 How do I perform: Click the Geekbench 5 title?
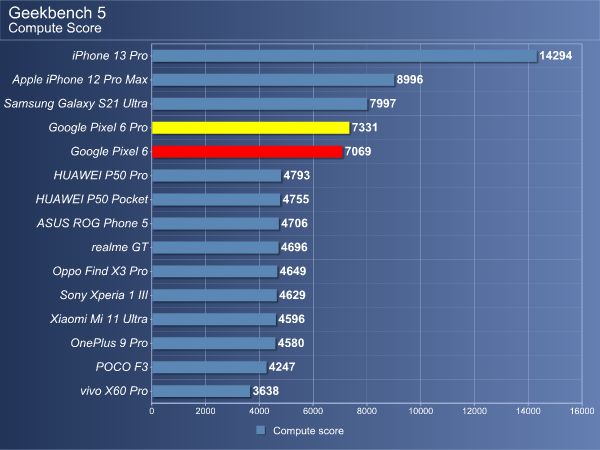coord(57,13)
